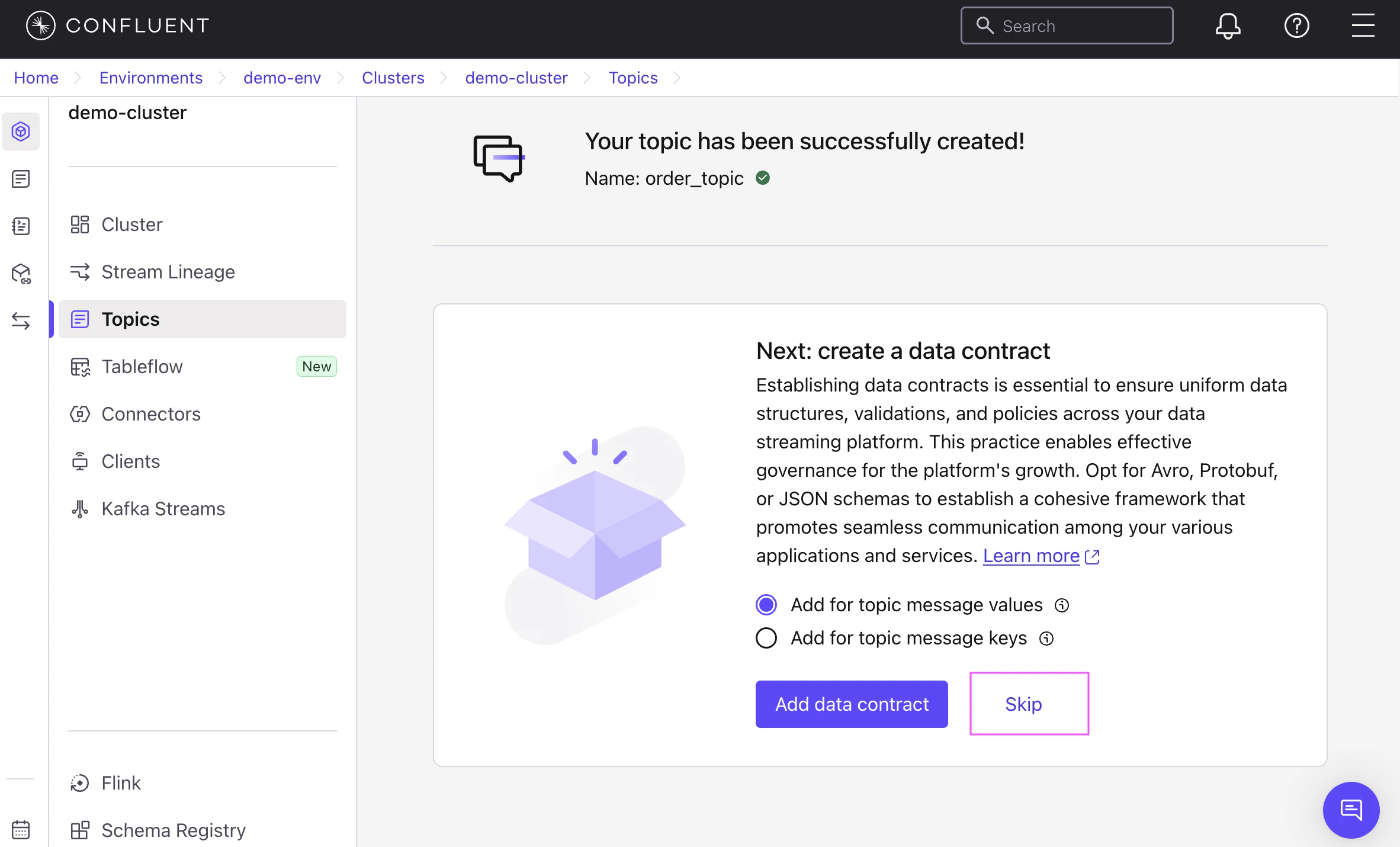Click the topic chat bubbles icon
1400x847 pixels.
pyautogui.click(x=499, y=159)
